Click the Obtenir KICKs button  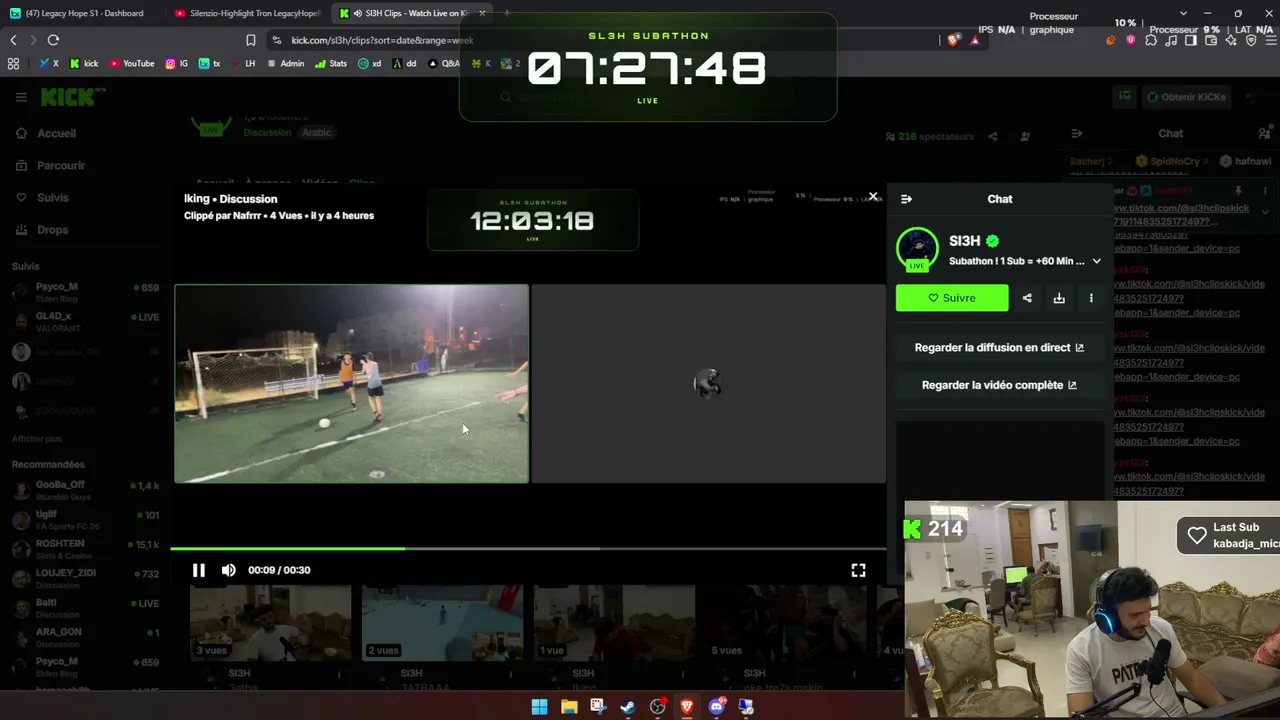tap(1186, 97)
